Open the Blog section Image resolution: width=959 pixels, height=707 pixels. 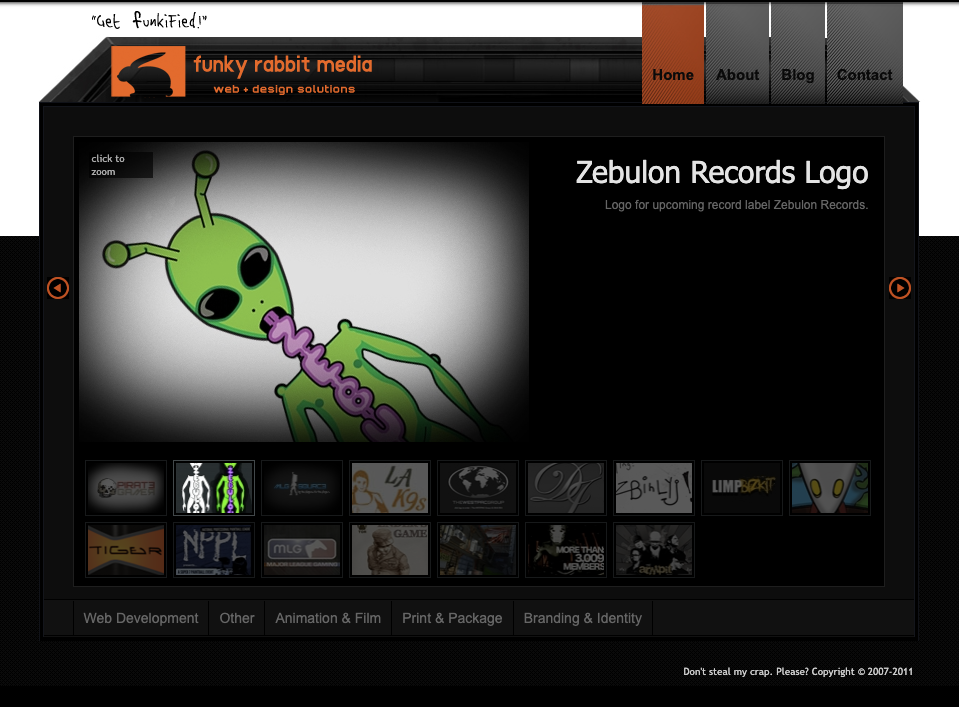click(797, 74)
